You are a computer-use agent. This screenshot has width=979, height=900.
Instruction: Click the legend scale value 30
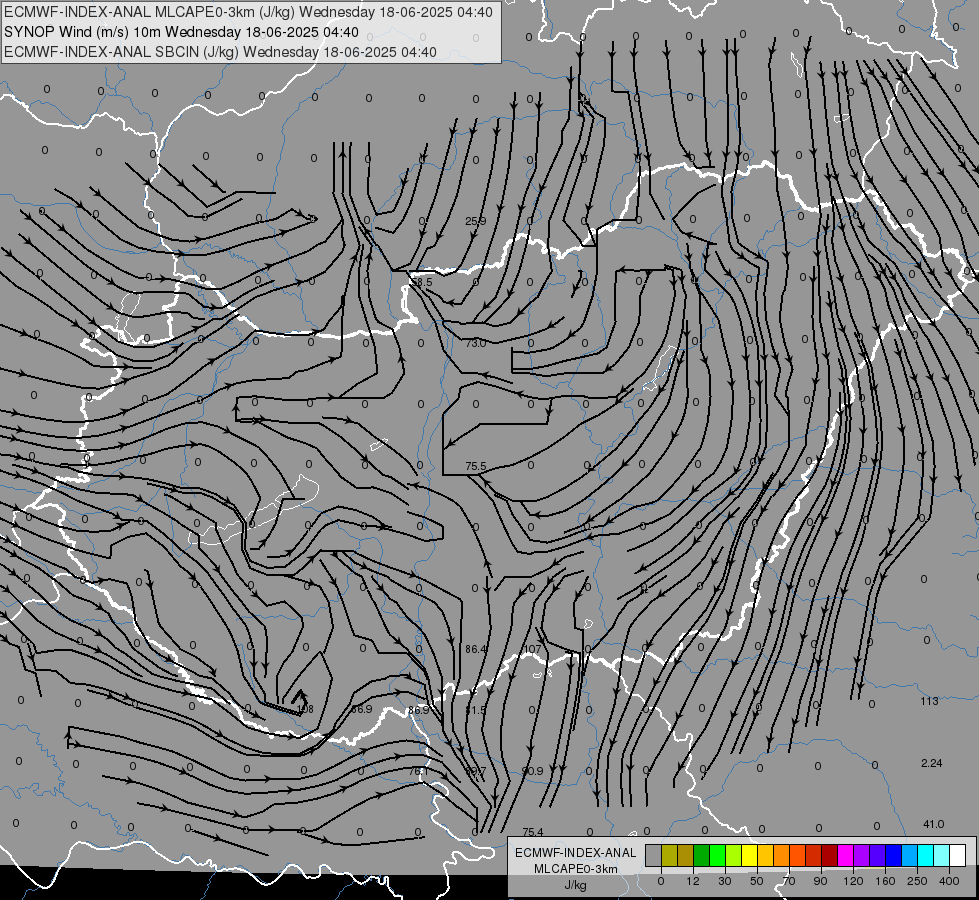point(725,881)
